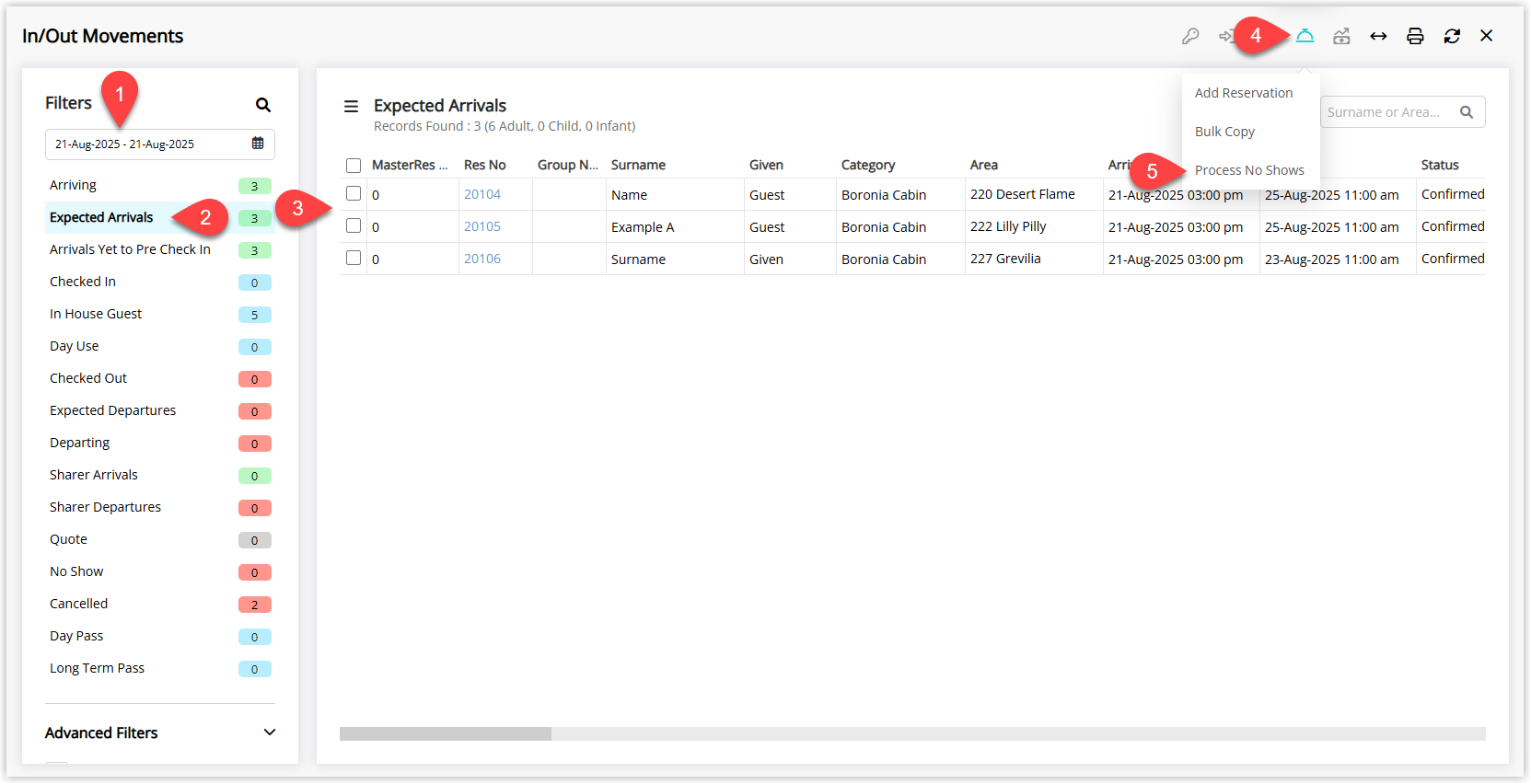Sort by the Given column header
Screen dimensions: 1531x784
tap(766, 165)
